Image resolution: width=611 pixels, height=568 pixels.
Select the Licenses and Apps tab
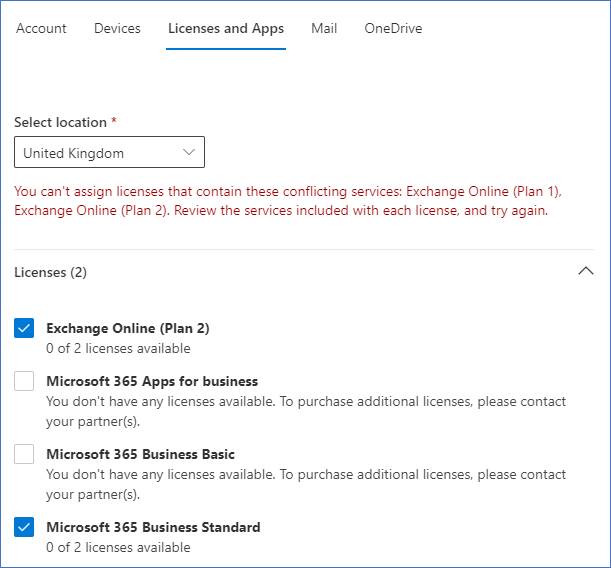point(226,28)
